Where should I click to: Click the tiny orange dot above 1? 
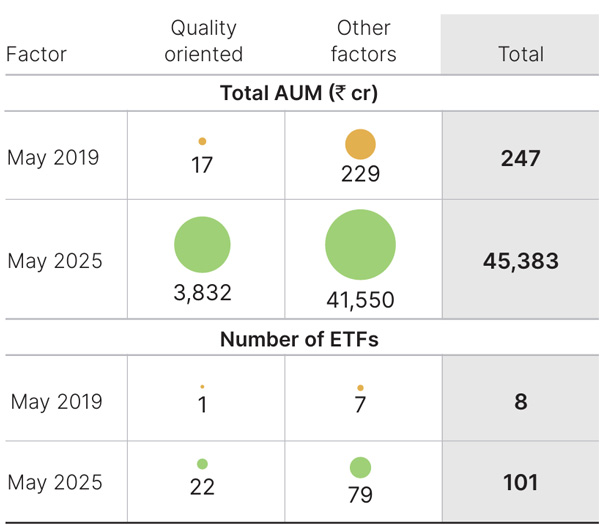coord(202,386)
